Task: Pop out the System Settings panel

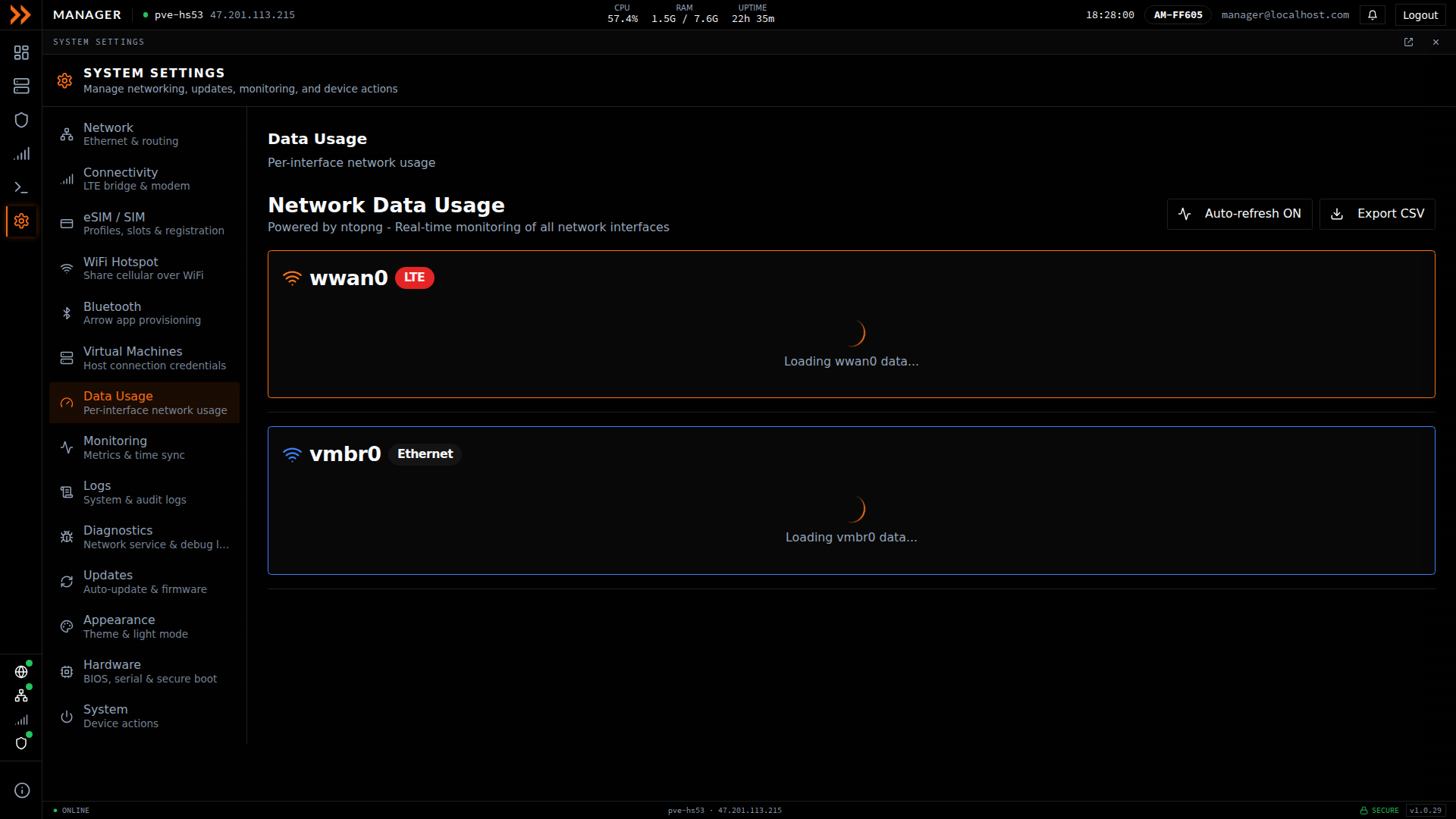Action: click(x=1408, y=42)
